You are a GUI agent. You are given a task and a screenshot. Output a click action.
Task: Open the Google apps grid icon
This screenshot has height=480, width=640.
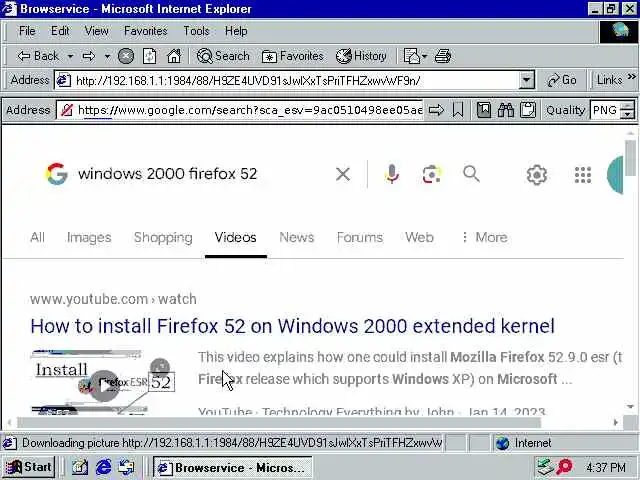[583, 175]
